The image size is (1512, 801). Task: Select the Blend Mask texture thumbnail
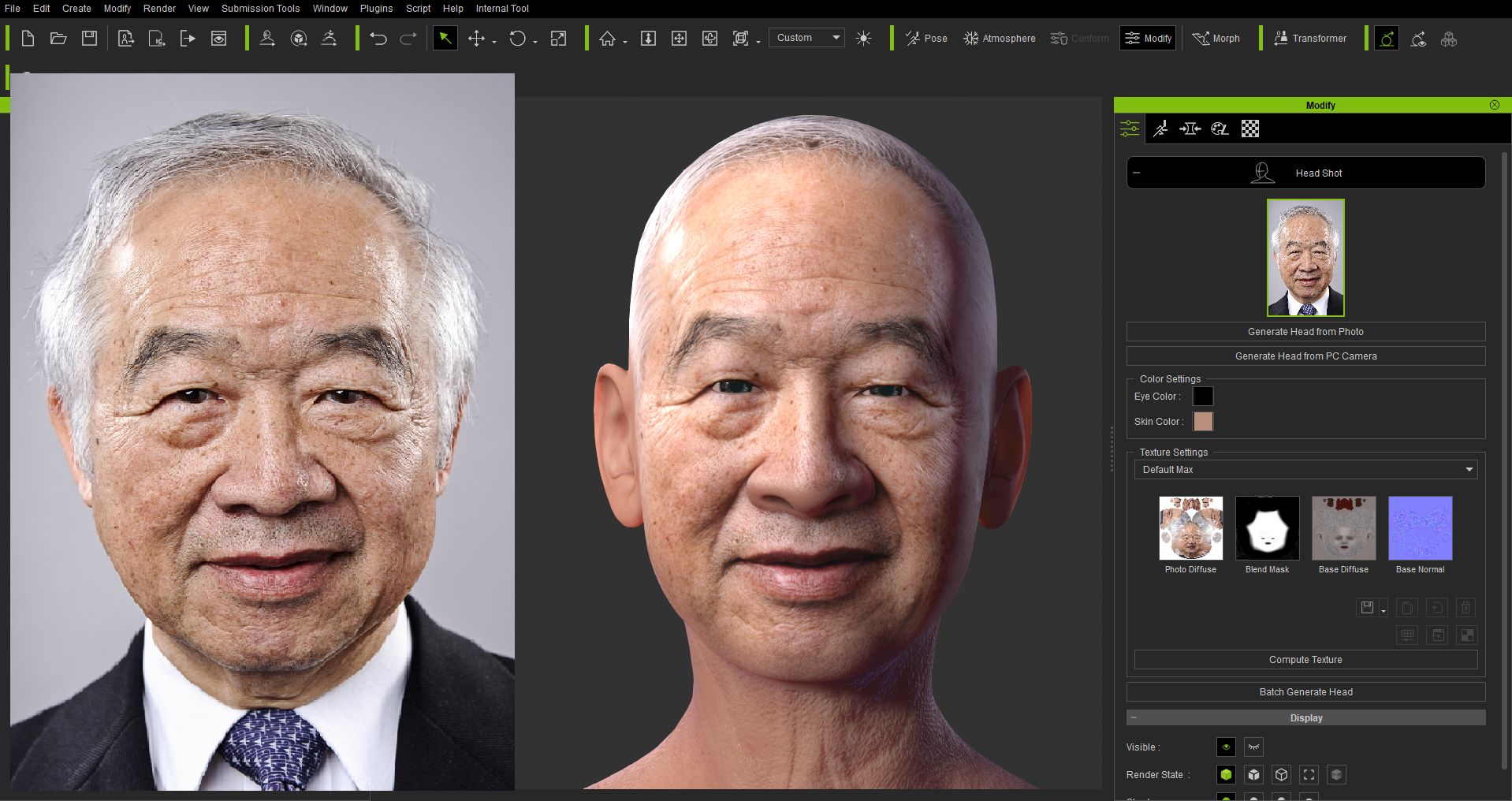[1268, 528]
